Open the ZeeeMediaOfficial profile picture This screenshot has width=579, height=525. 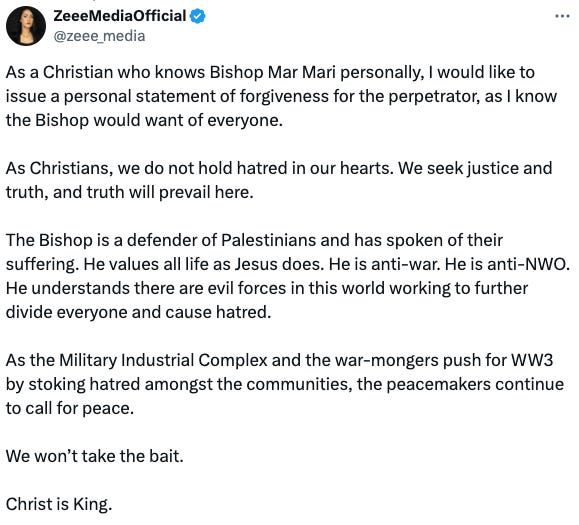(x=26, y=26)
